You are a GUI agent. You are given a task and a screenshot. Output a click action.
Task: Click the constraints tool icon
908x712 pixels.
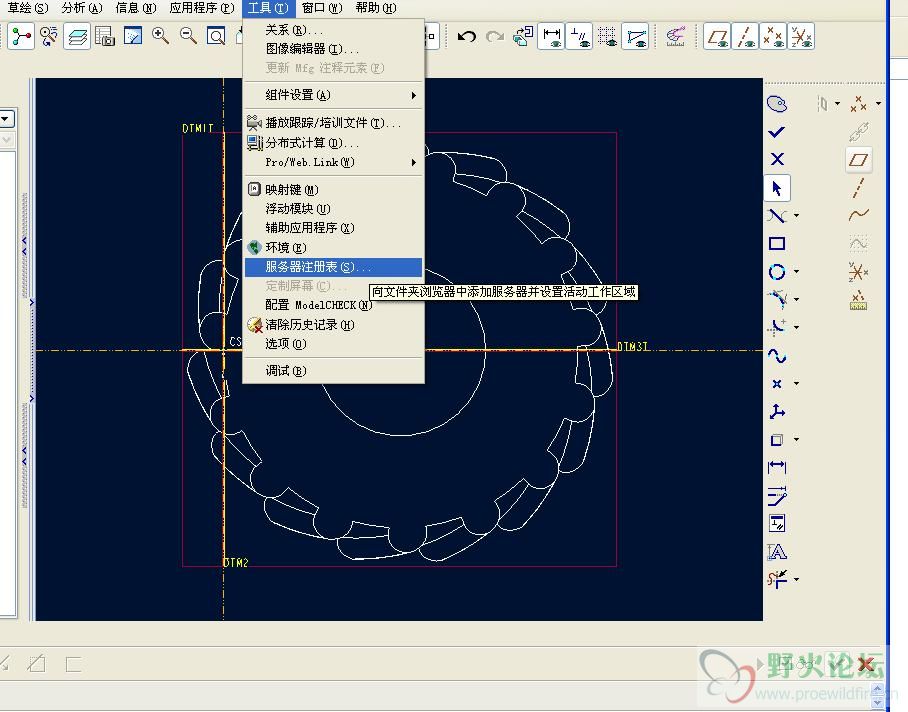[777, 524]
